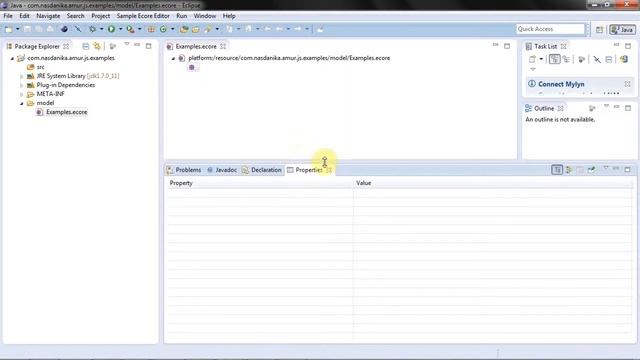Click the Focus on Active Task icon
The image size is (640, 360).
pyautogui.click(x=581, y=60)
